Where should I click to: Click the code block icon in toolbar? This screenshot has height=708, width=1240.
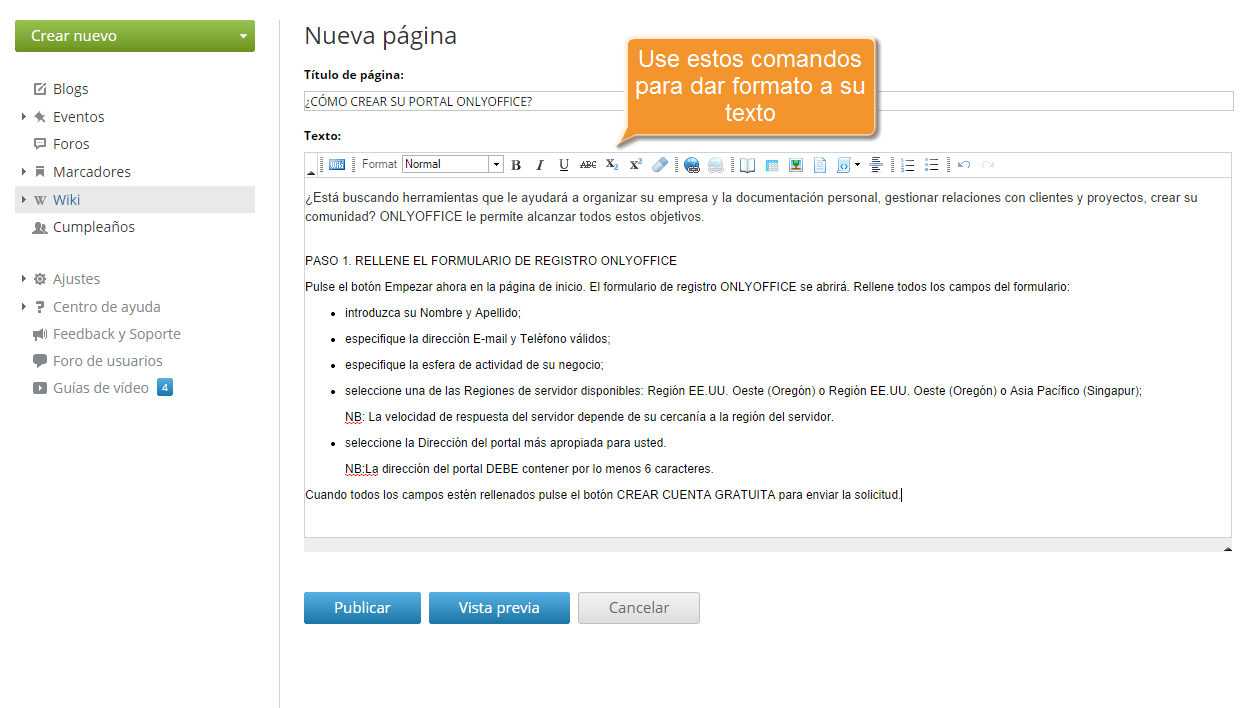[843, 164]
